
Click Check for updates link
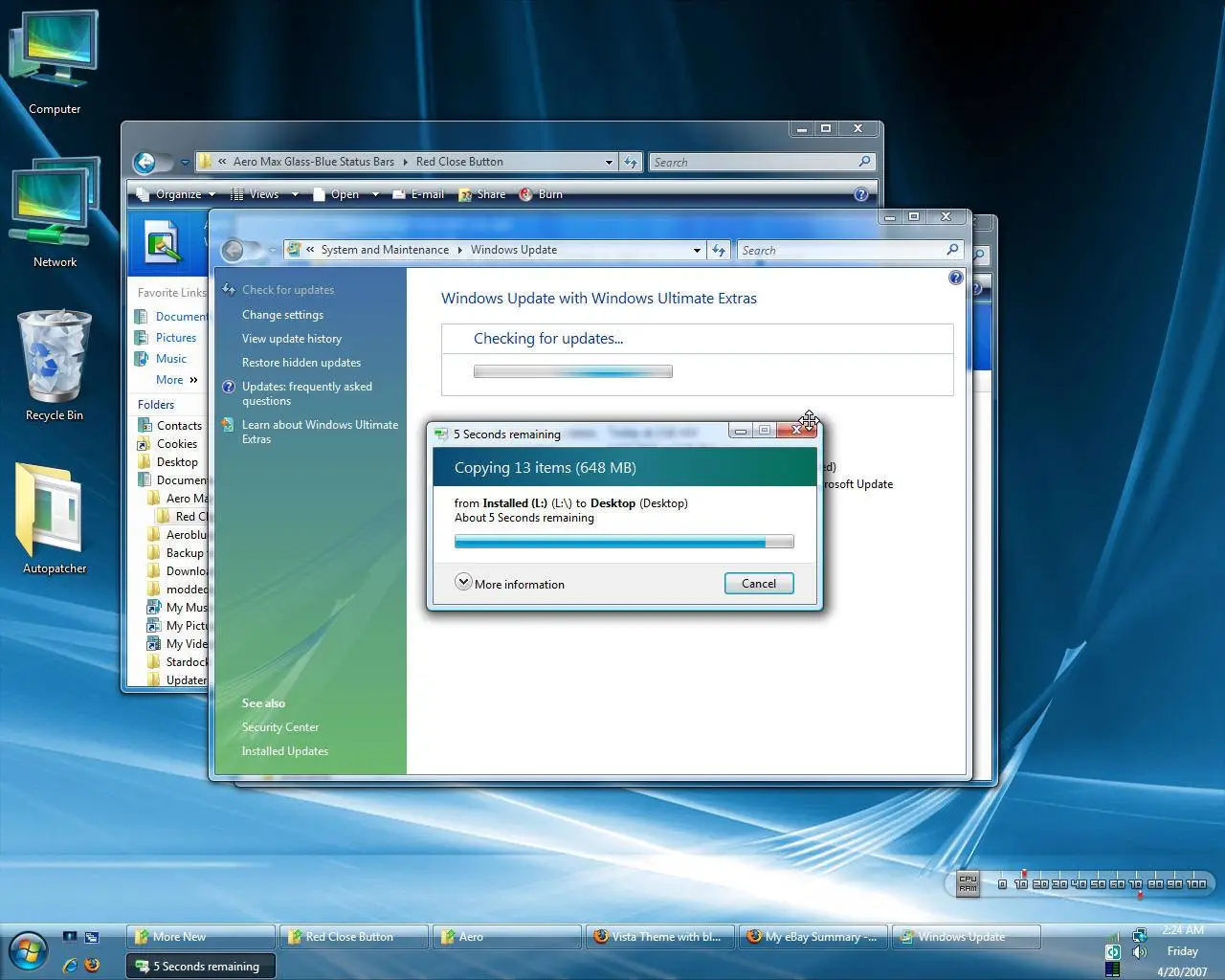coord(288,290)
